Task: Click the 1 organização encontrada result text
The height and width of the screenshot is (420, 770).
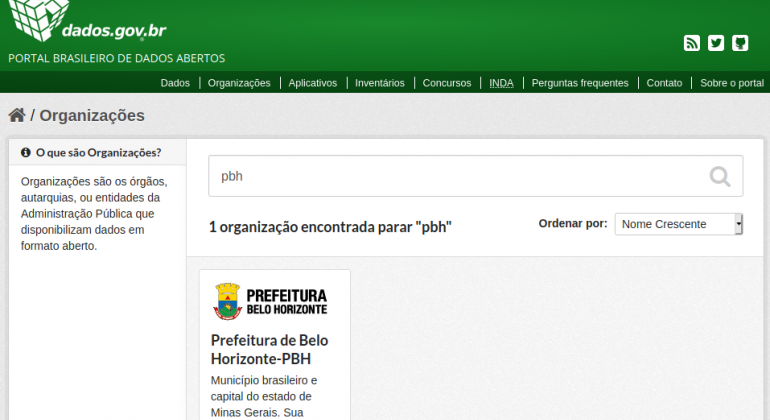Action: 330,227
